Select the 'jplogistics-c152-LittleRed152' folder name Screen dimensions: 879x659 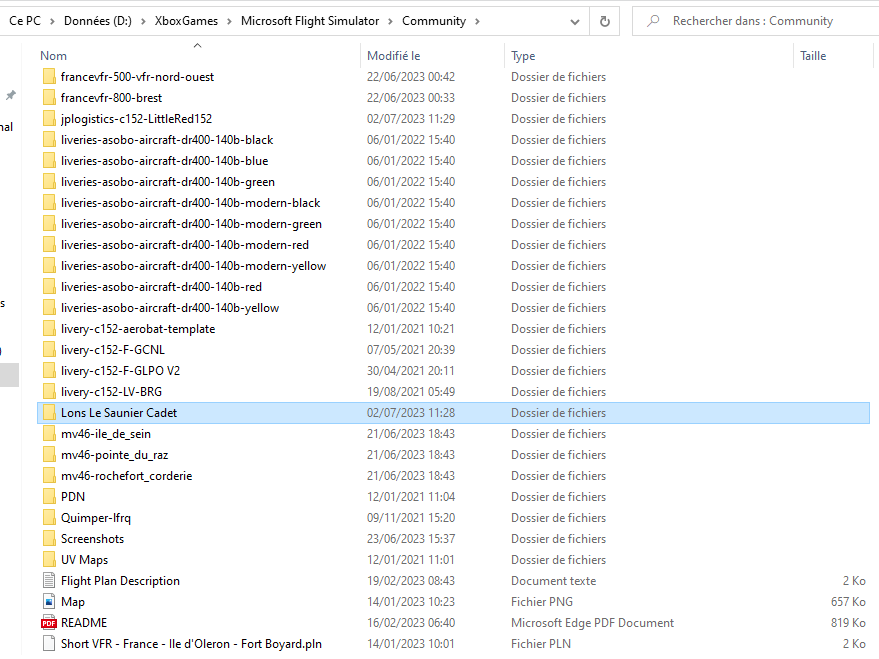[136, 119]
